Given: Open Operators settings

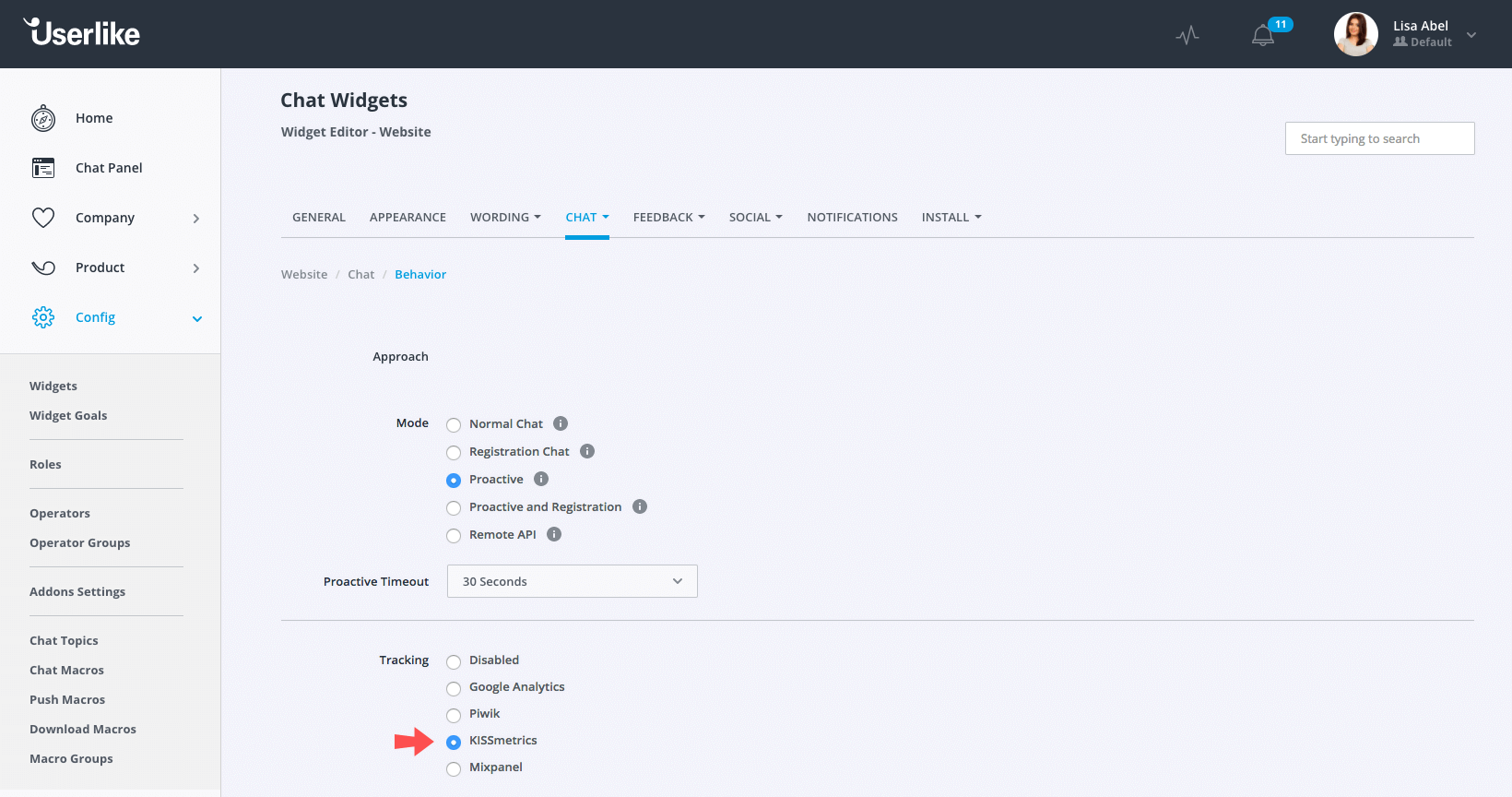Looking at the screenshot, I should (x=60, y=514).
